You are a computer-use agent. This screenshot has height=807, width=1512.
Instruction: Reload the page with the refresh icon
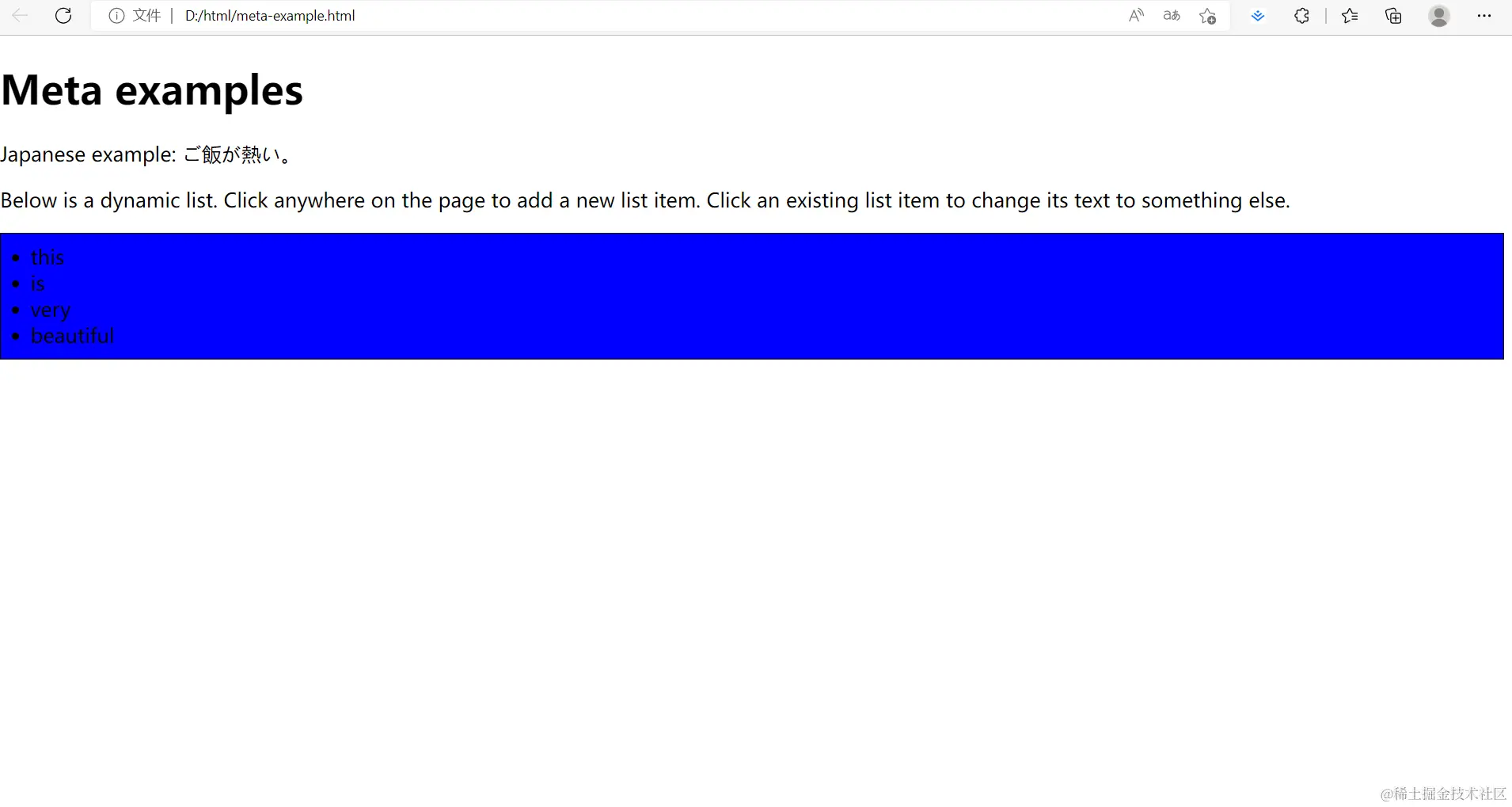coord(63,16)
